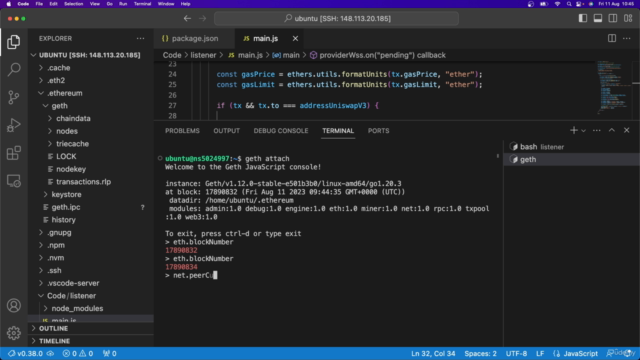Toggle the primary side bar layout icon
The height and width of the screenshot is (360, 640).
tap(582, 18)
